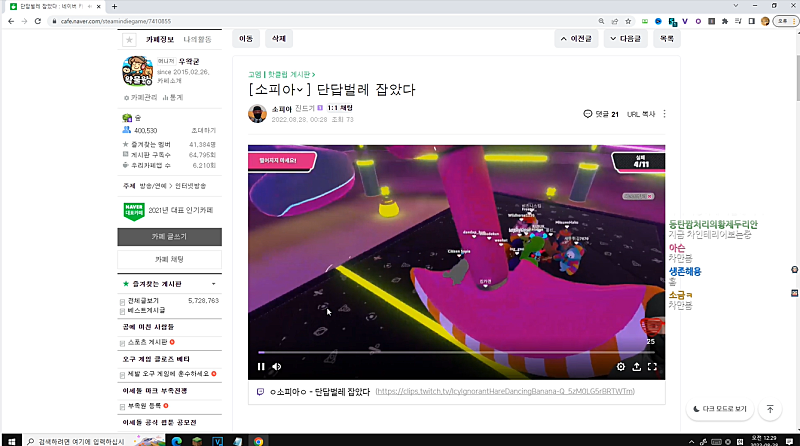Viewport: 800px width, 446px height.
Task: Click the share page icon in address bar
Action: [x=615, y=21]
